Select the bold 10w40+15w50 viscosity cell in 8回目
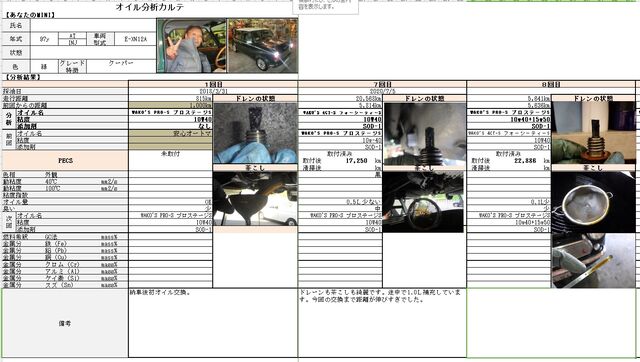This screenshot has width=640, height=362. [509, 119]
